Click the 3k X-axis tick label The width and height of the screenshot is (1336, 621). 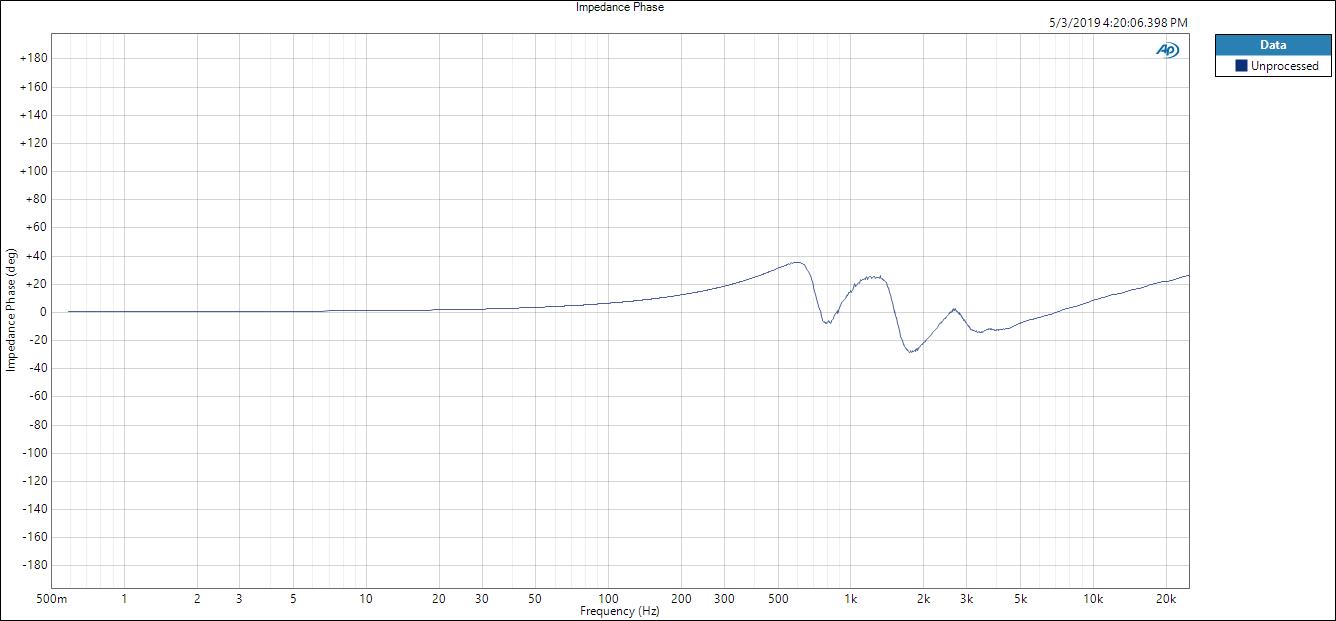[966, 599]
